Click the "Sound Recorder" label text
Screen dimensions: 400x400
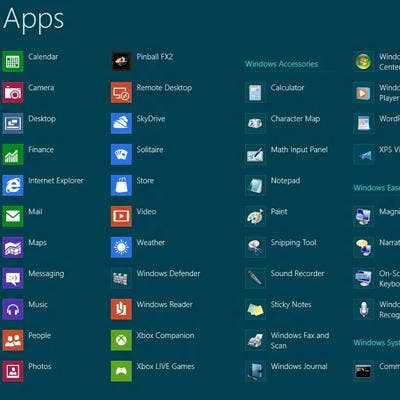[297, 273]
